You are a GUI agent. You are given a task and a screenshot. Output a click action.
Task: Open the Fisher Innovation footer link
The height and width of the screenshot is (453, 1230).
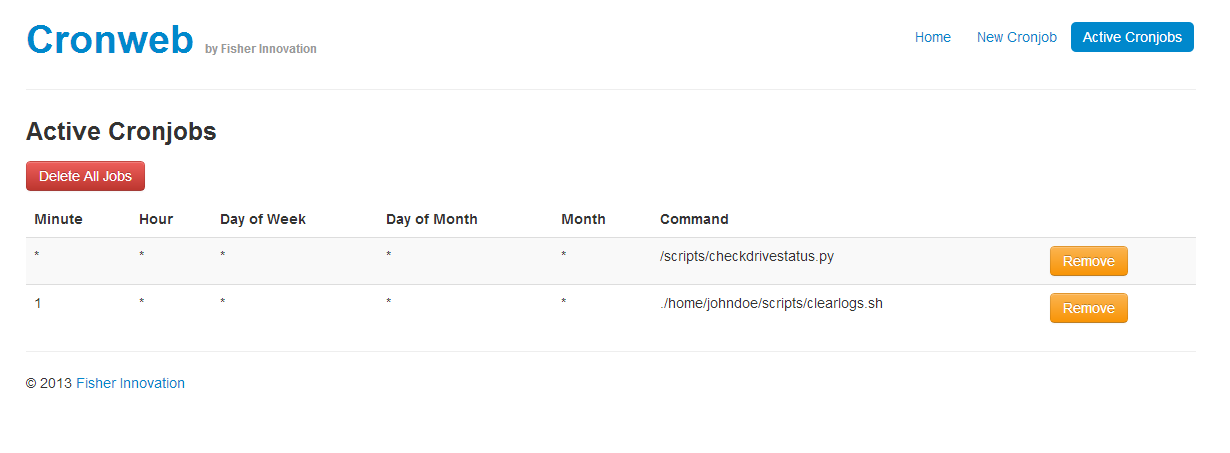(130, 383)
